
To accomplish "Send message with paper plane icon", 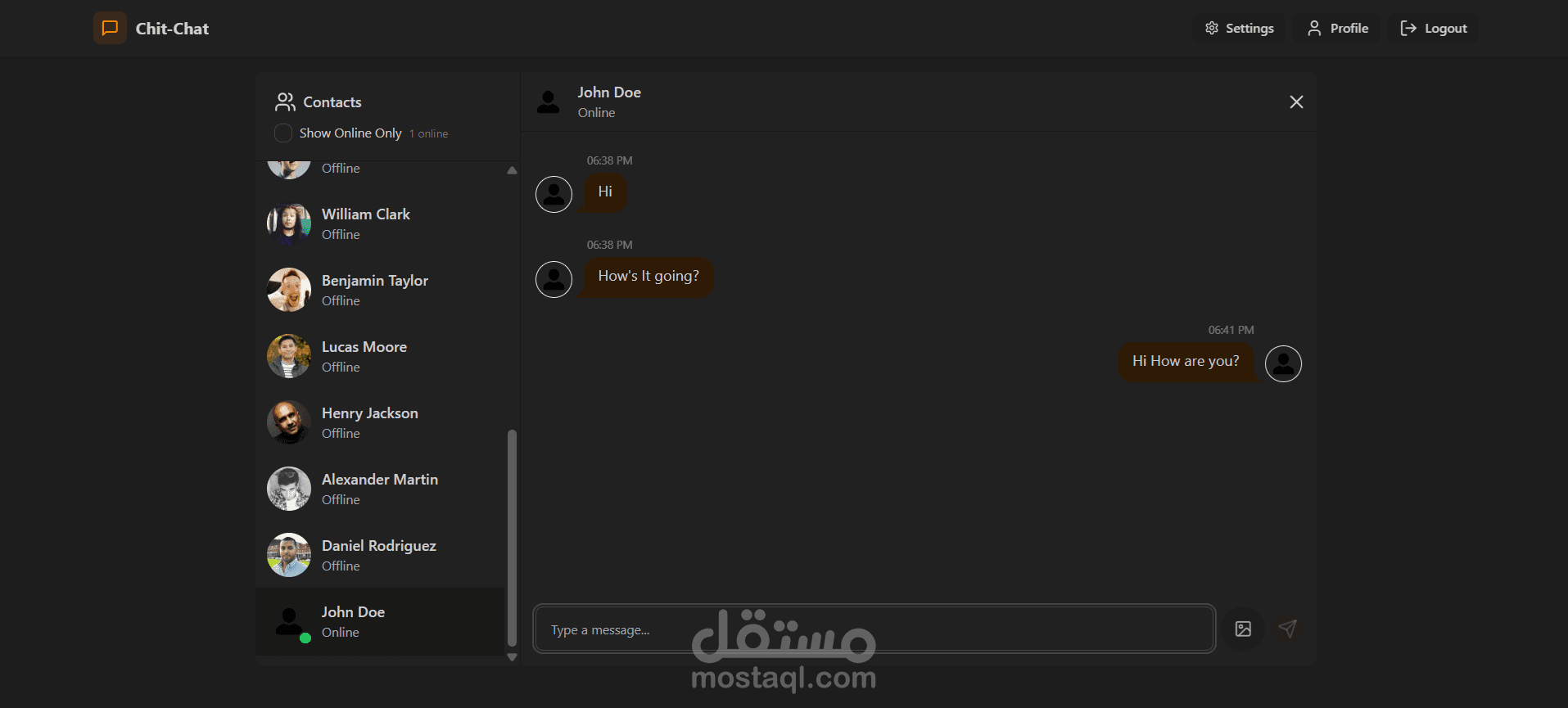I will click(1287, 629).
